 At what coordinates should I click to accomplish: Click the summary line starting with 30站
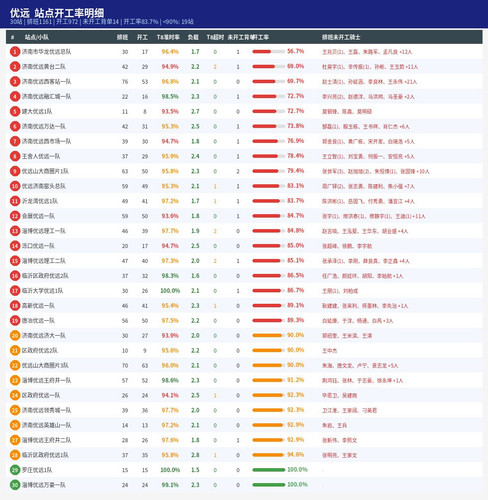coord(102,22)
